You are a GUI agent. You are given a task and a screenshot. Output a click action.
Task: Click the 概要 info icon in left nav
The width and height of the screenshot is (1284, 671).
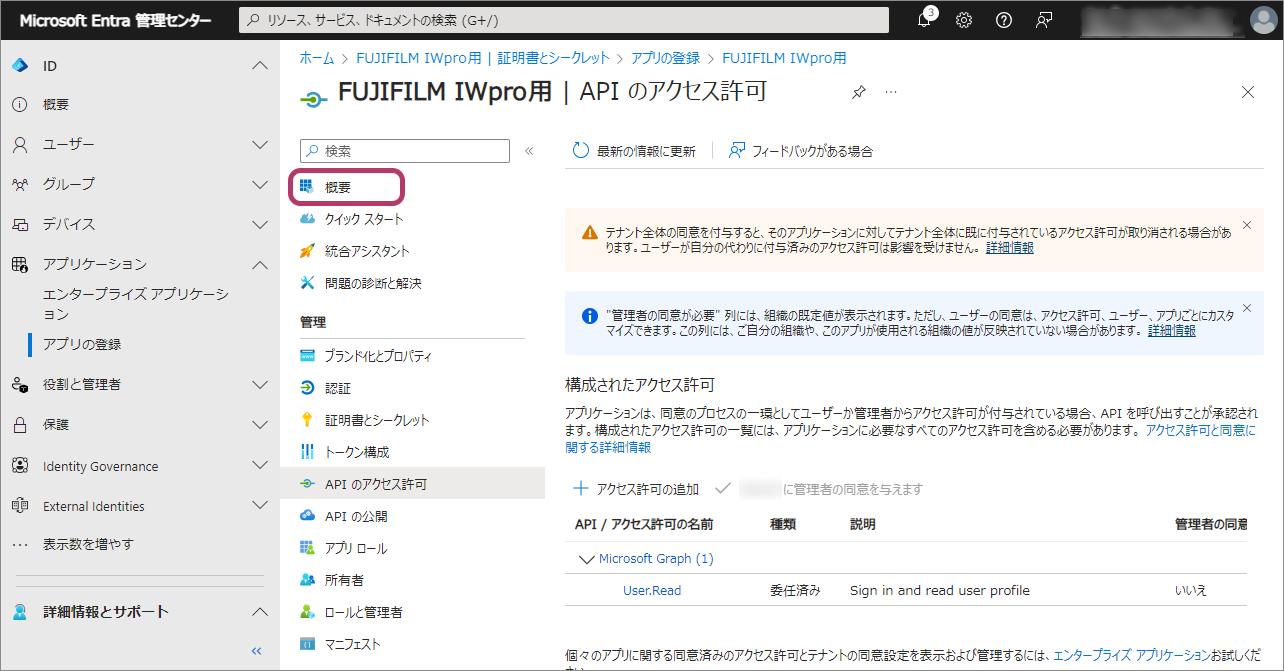pos(19,105)
